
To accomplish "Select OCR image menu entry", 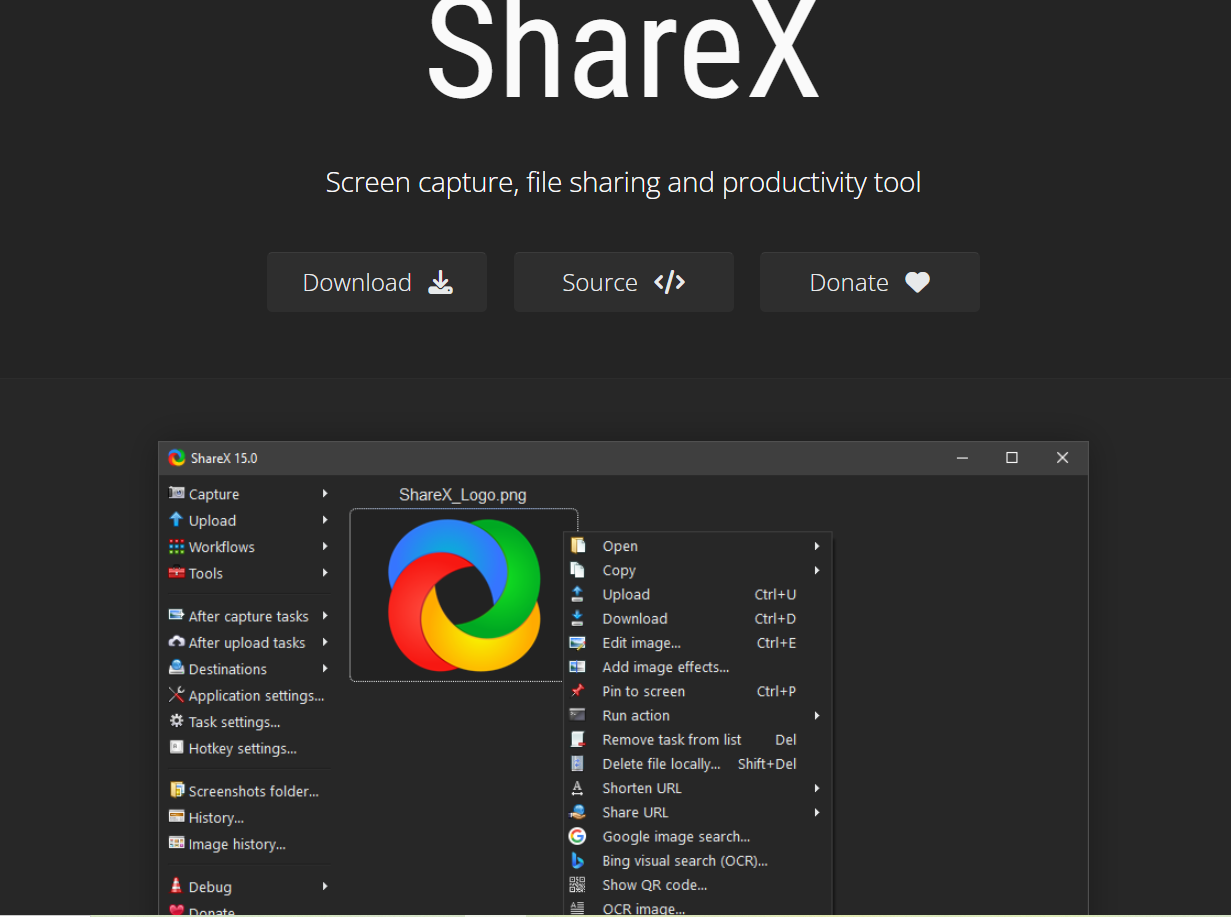I will click(698, 908).
